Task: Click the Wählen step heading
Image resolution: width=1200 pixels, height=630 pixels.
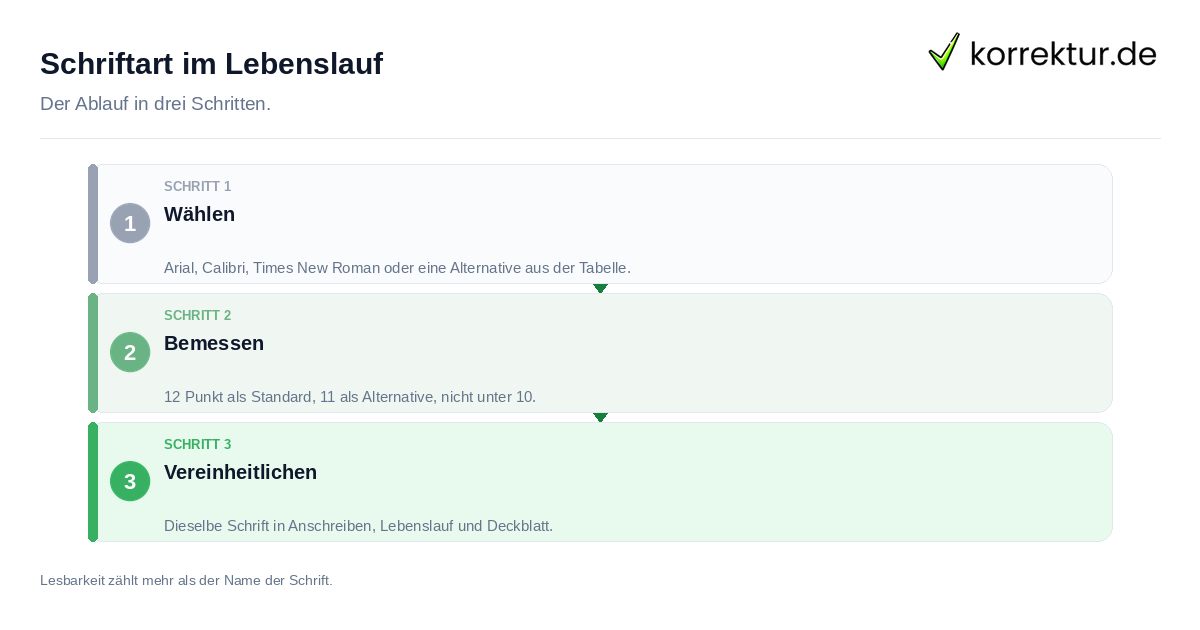Action: (x=199, y=214)
